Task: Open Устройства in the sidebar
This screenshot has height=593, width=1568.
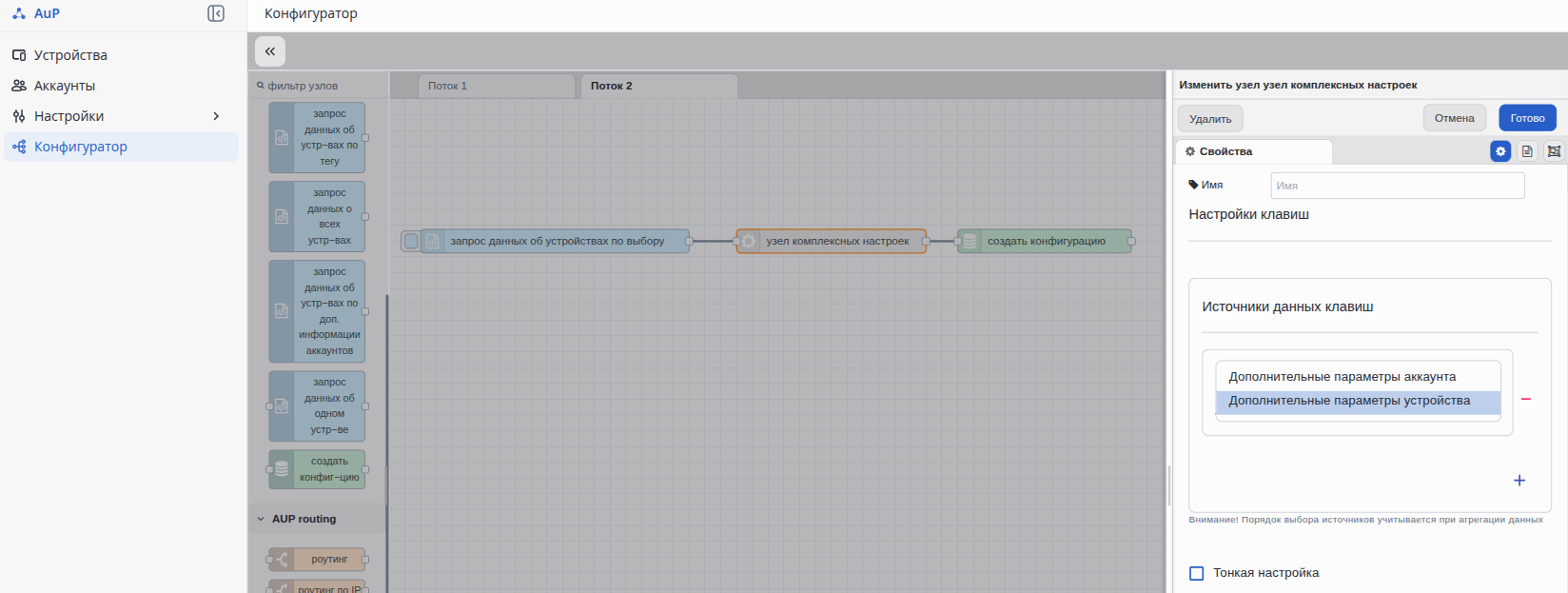Action: click(123, 55)
